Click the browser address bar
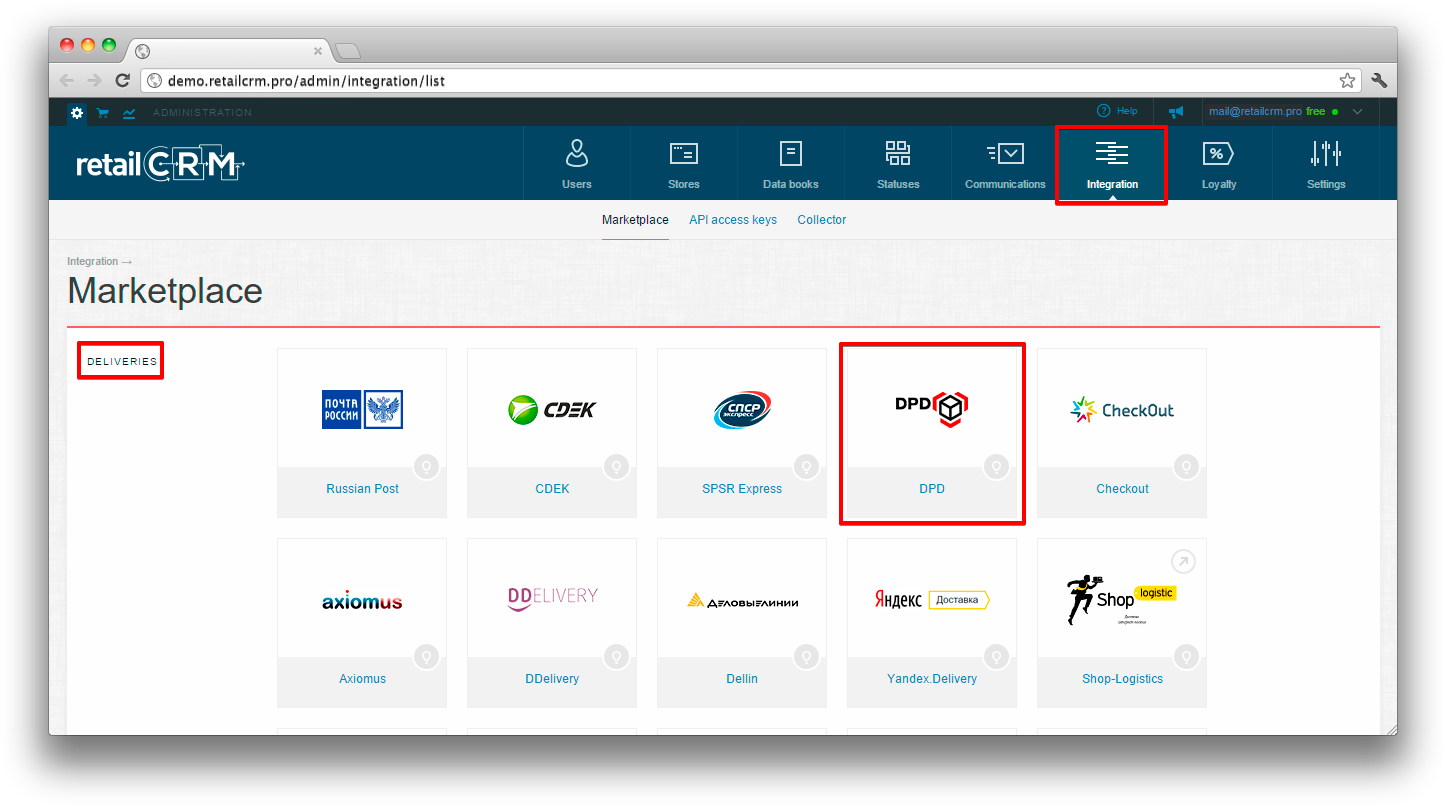 click(740, 81)
